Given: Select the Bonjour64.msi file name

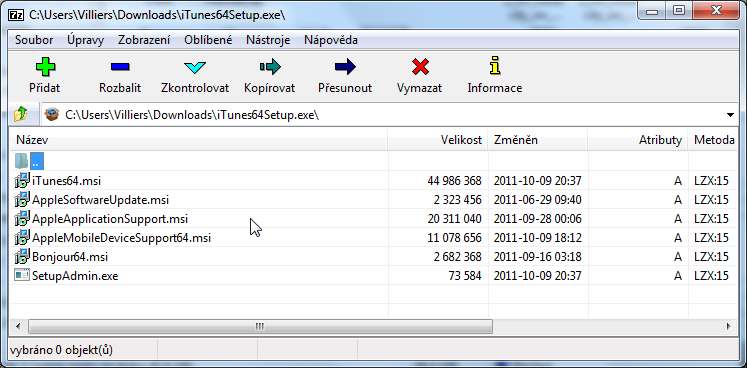Looking at the screenshot, I should pos(70,257).
